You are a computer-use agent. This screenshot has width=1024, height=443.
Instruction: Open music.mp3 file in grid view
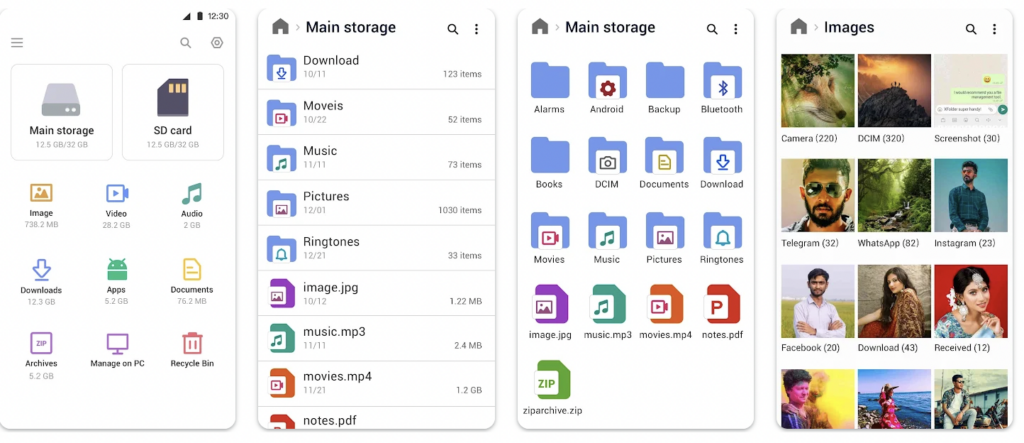tap(607, 312)
